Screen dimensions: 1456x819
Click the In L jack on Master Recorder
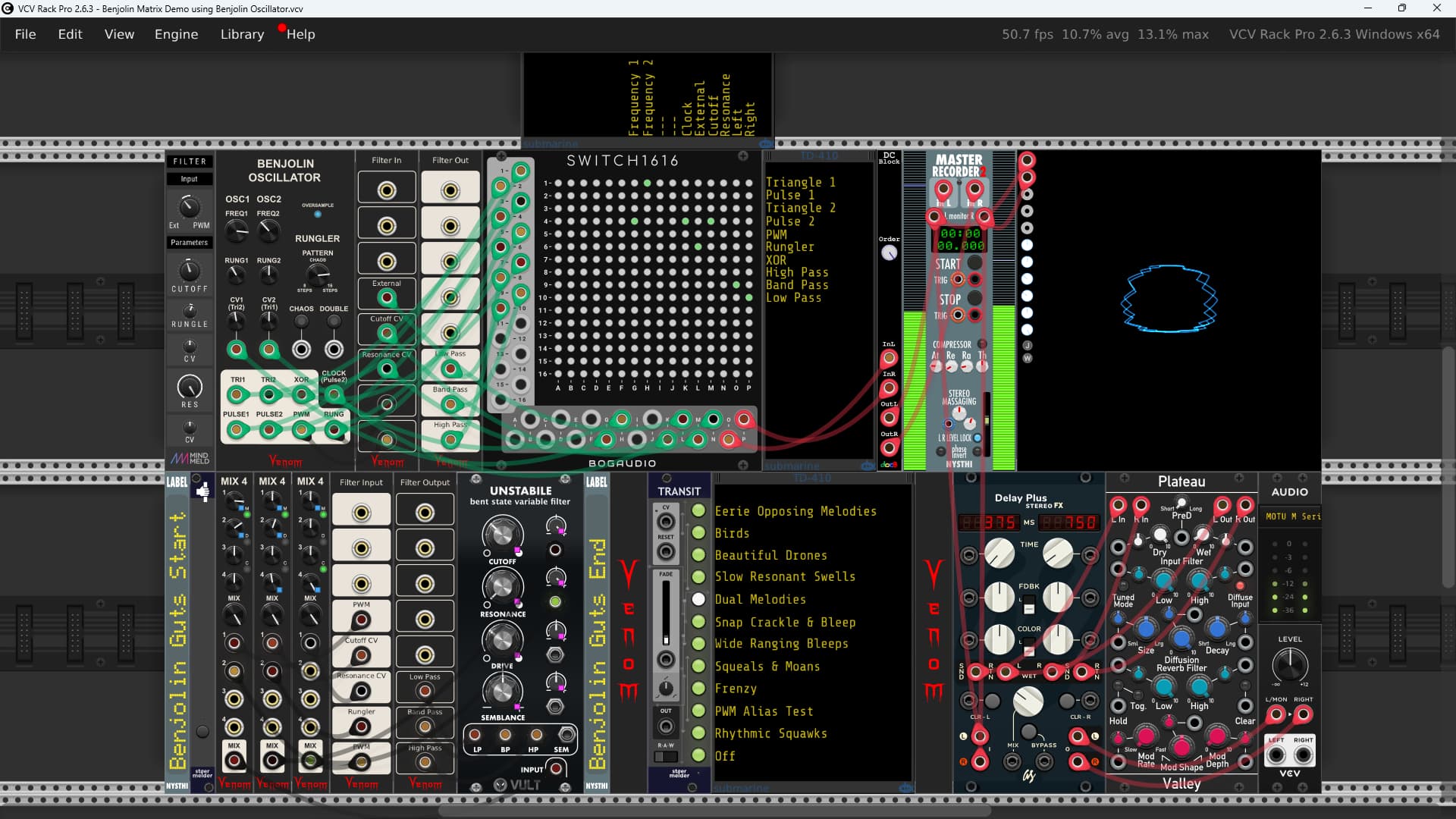(943, 189)
